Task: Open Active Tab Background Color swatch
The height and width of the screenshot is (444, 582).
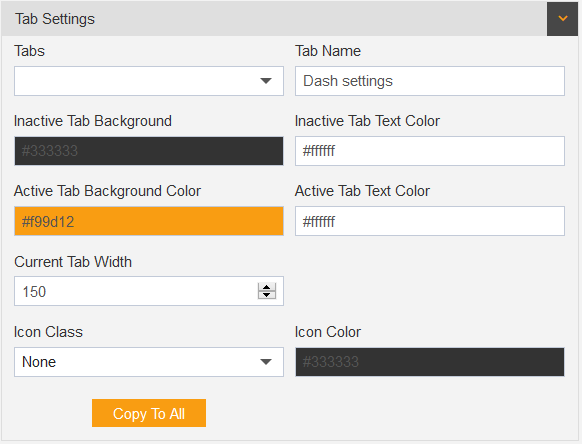Action: (x=149, y=221)
